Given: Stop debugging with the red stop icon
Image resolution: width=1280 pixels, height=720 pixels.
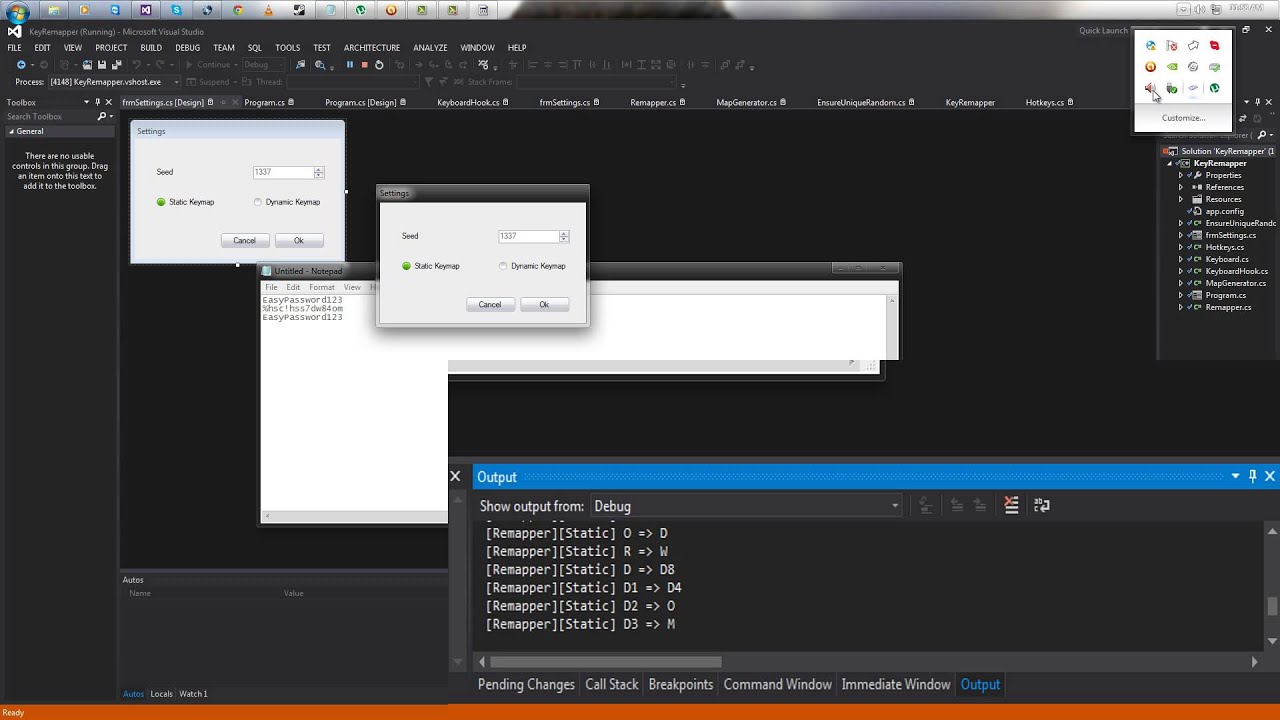Looking at the screenshot, I should 364,65.
